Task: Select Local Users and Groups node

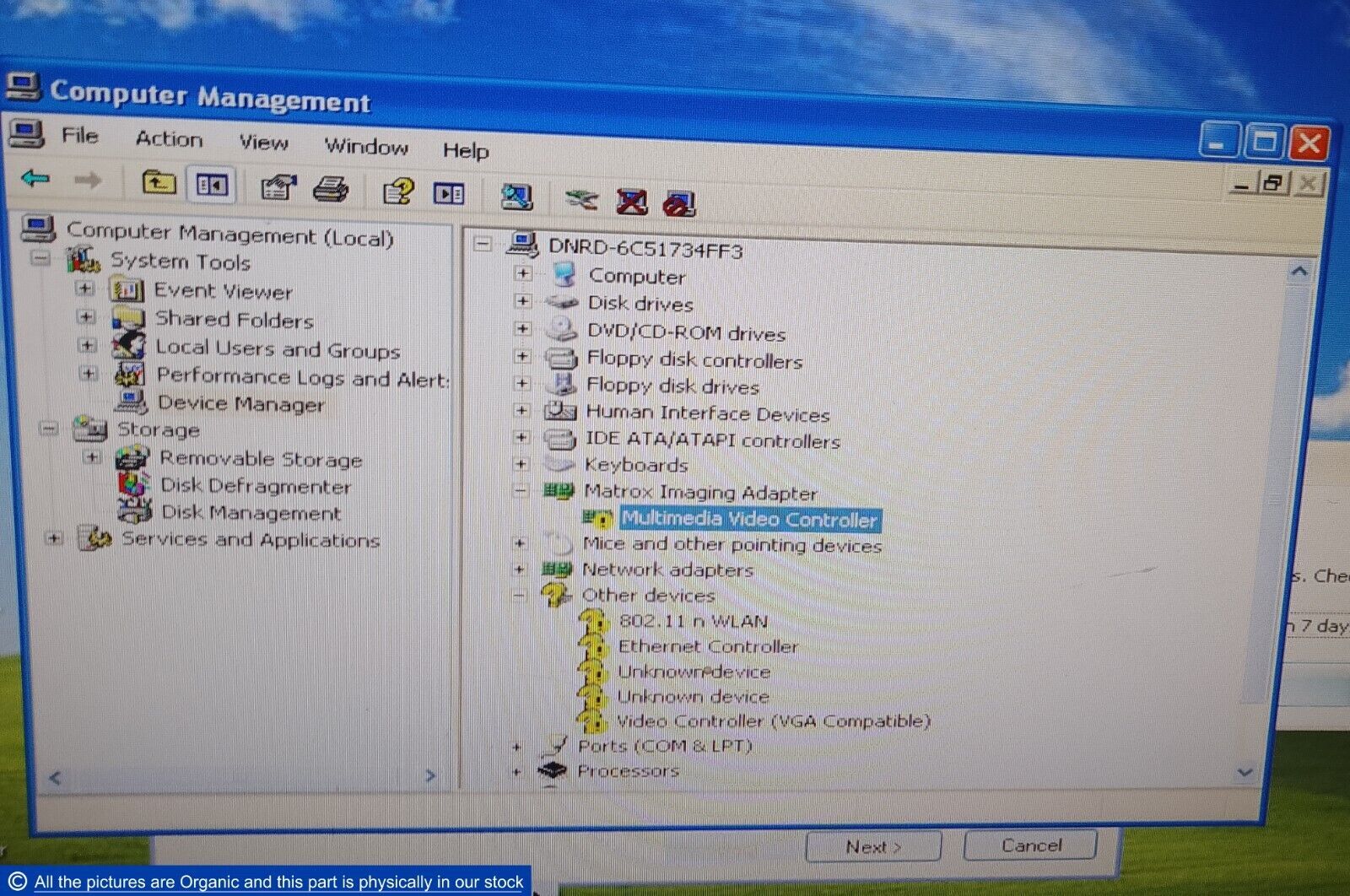Action: click(278, 348)
